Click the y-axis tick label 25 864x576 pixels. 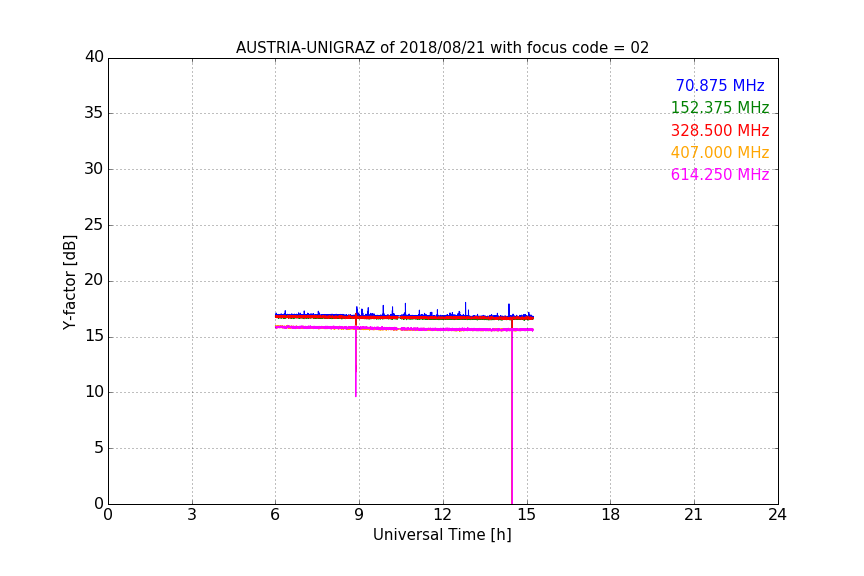(94, 224)
